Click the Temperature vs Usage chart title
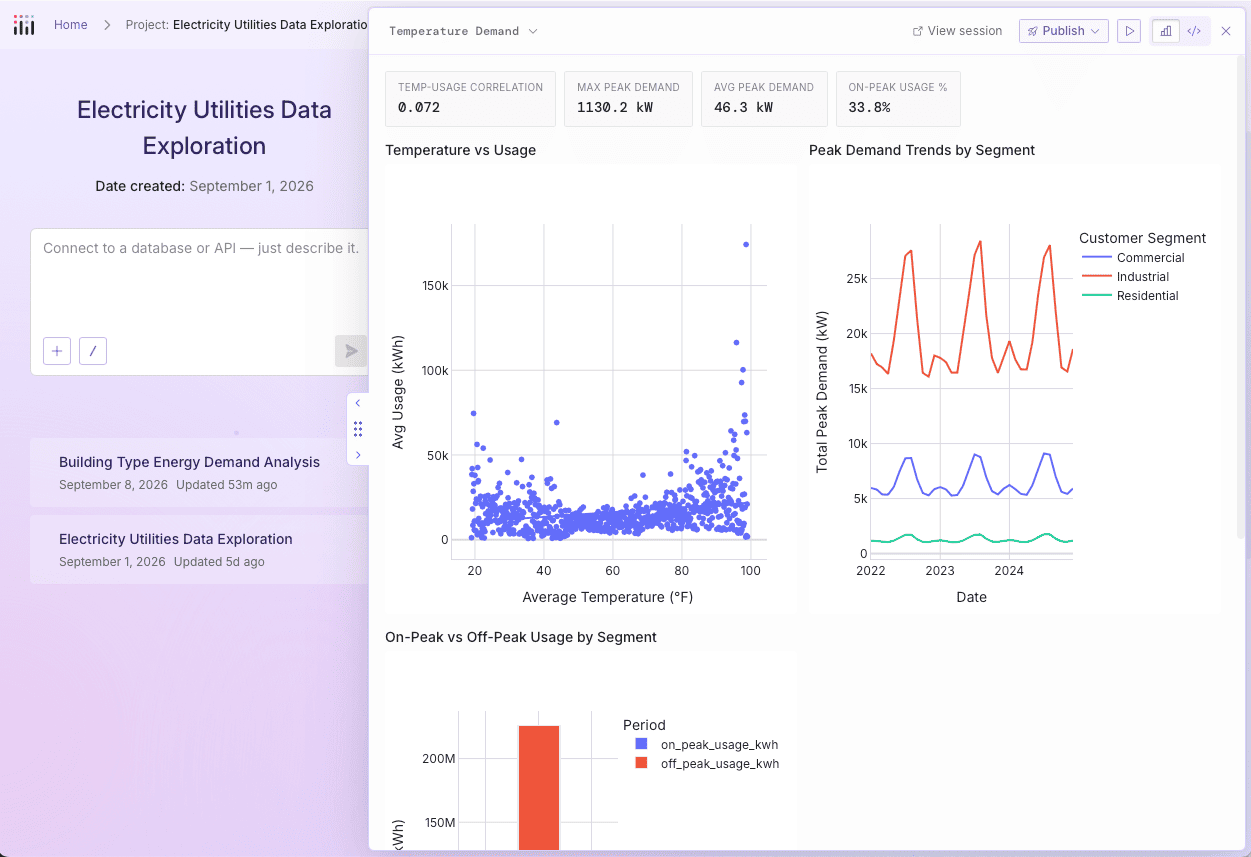The height and width of the screenshot is (857, 1251). 460,150
